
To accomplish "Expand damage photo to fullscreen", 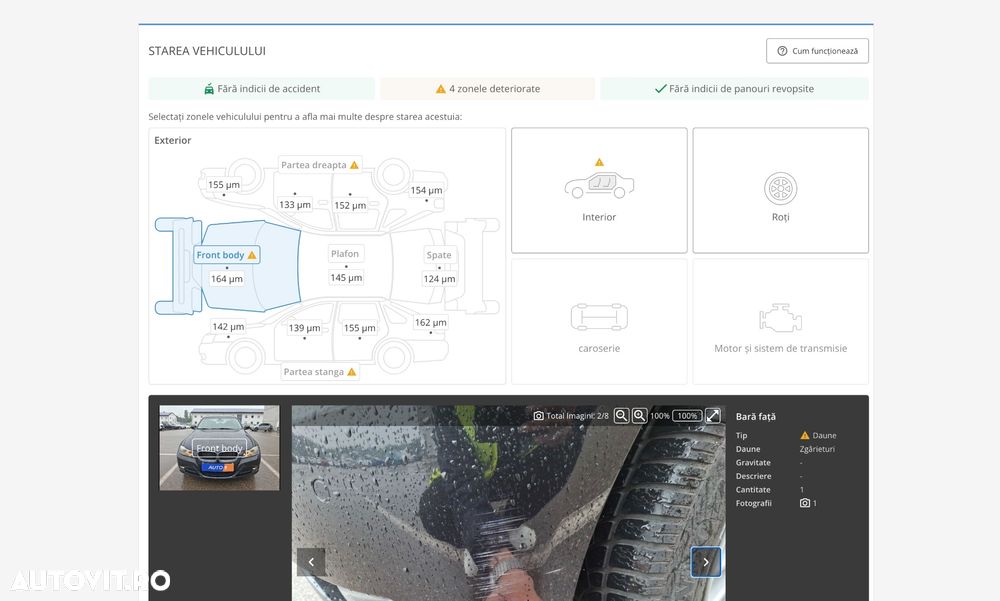I will 713,416.
